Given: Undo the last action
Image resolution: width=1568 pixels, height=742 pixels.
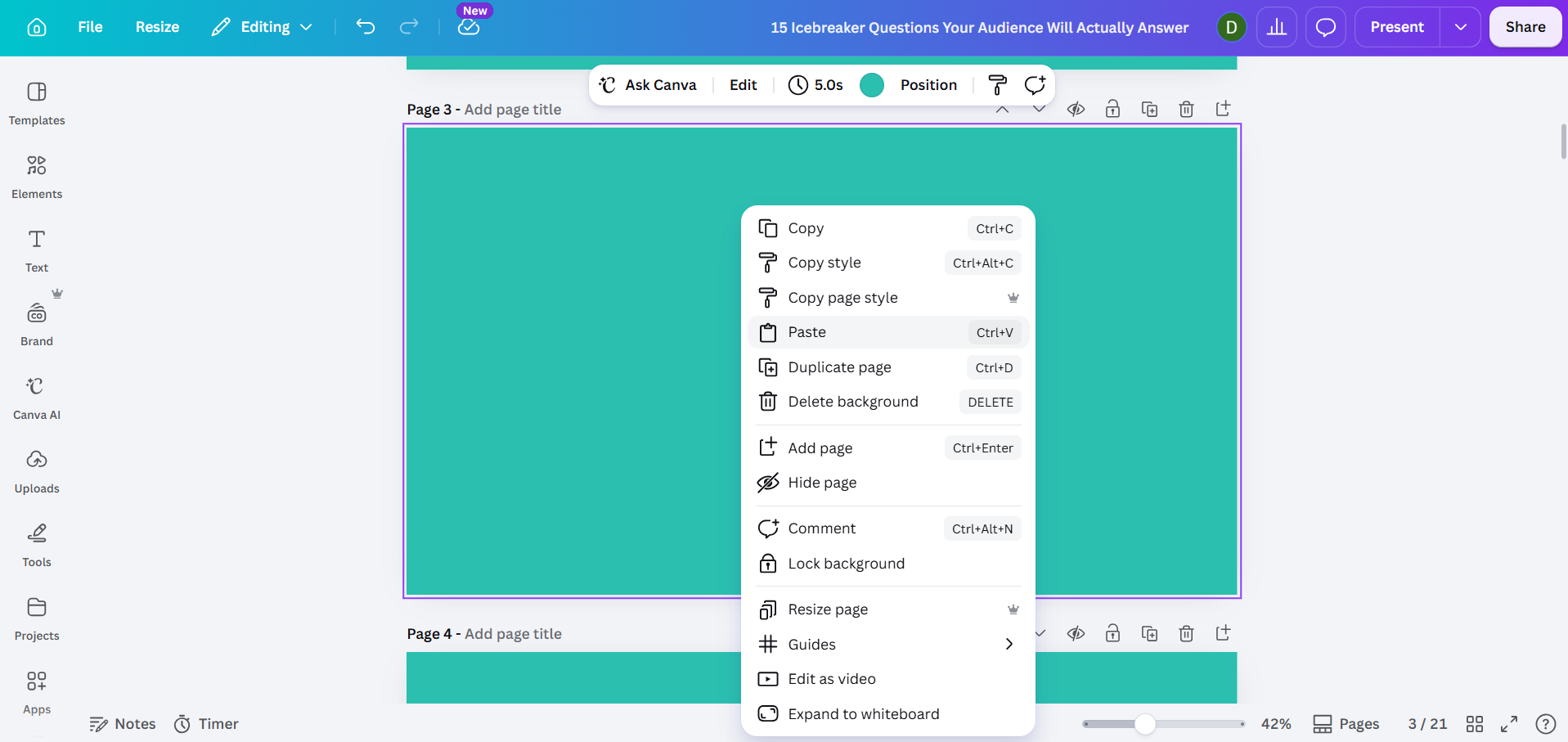Looking at the screenshot, I should pos(366,27).
